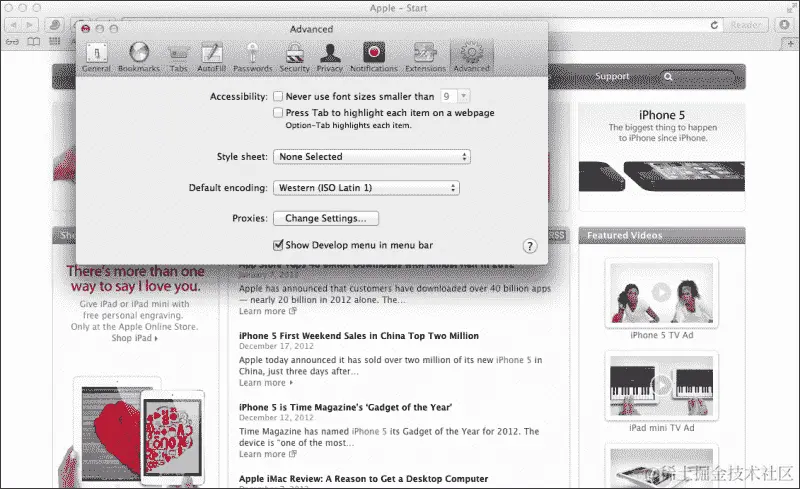Open the Extensions preferences pane
800x489 pixels.
[x=425, y=58]
